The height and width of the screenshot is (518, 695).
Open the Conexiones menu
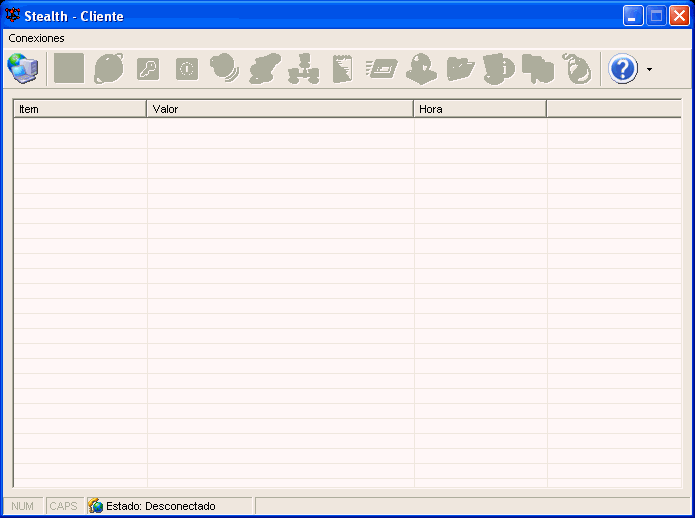[36, 38]
